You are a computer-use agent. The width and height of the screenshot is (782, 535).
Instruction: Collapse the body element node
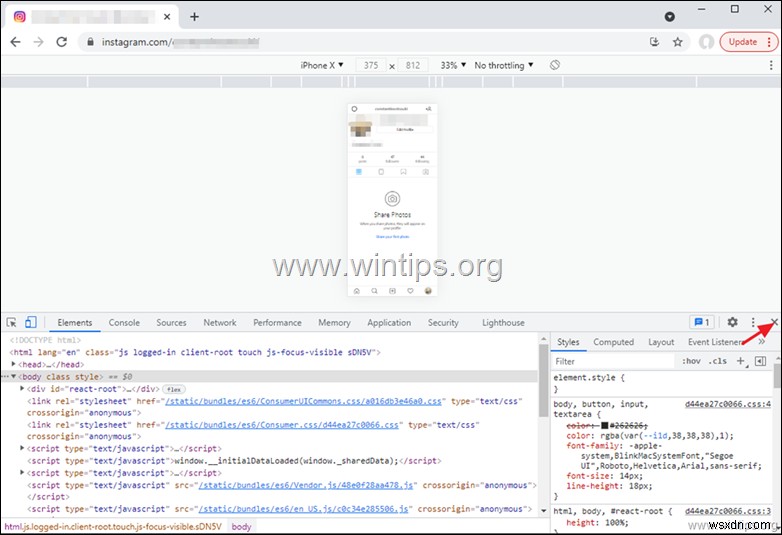point(13,376)
